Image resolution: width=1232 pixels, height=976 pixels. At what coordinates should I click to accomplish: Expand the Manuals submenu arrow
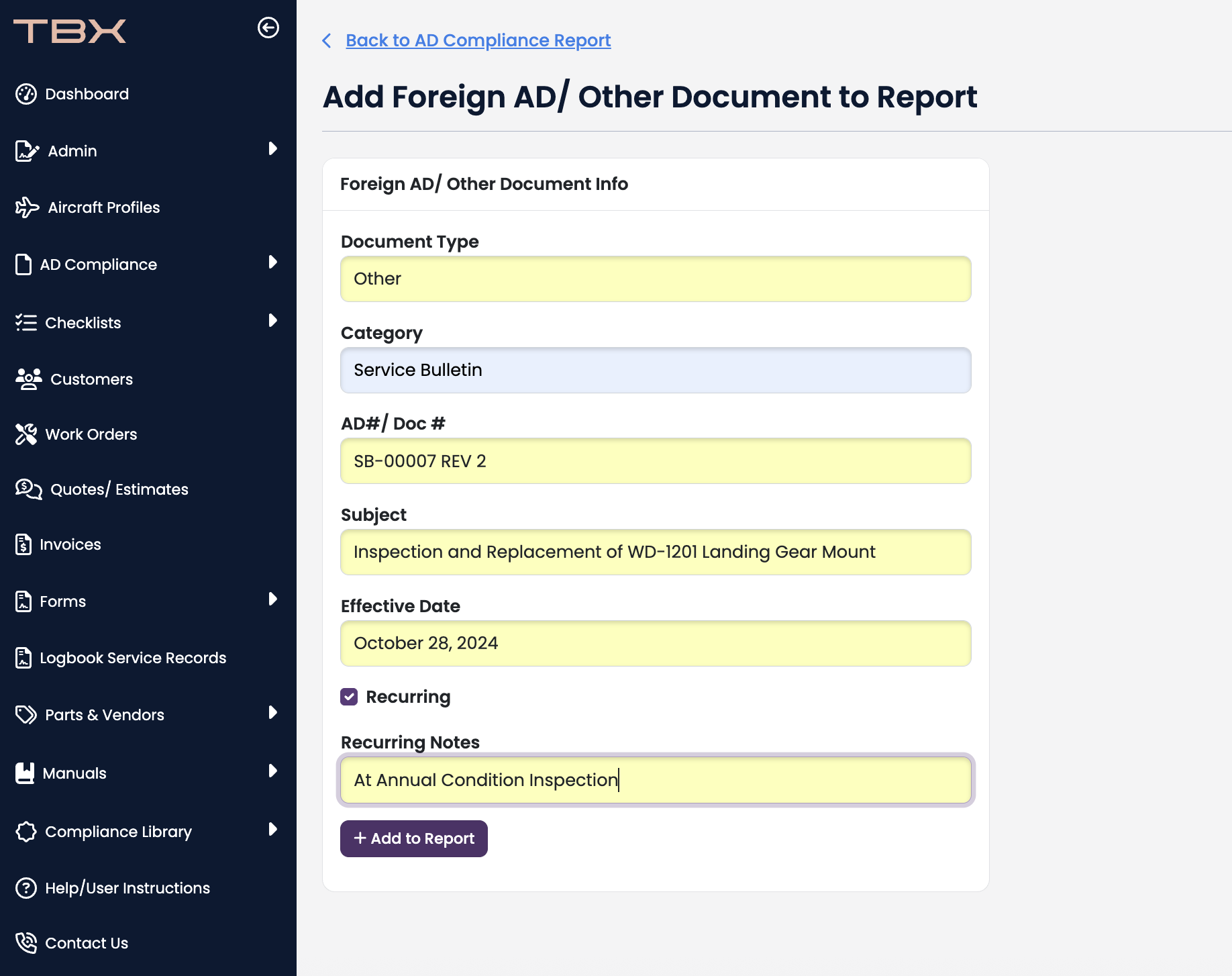[x=272, y=771]
